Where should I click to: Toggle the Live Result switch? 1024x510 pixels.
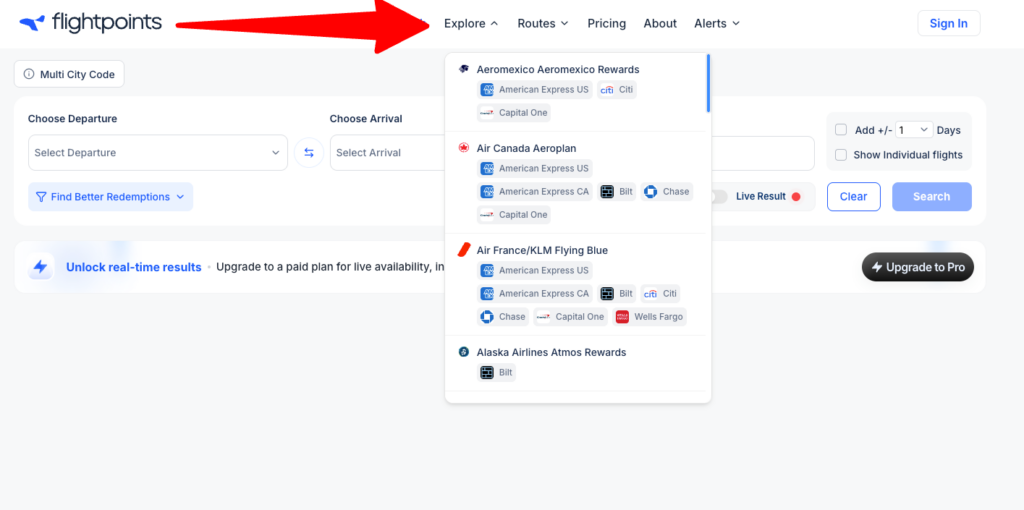(x=718, y=197)
